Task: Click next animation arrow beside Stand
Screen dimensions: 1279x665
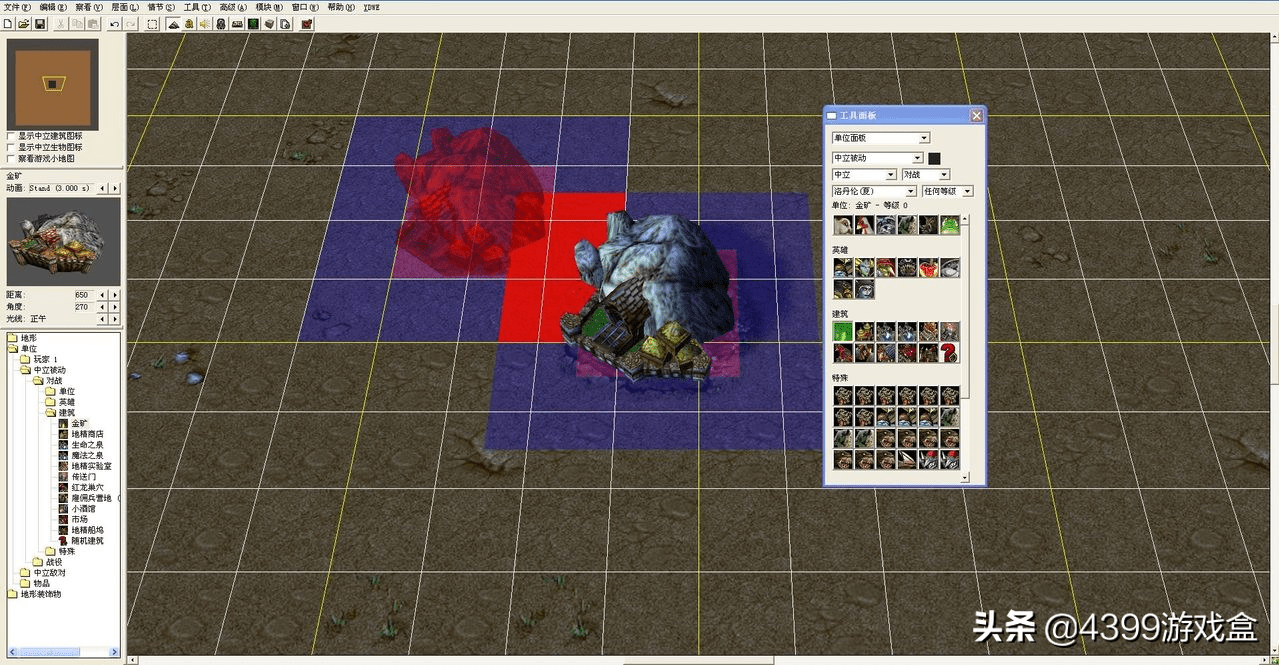Action: click(115, 188)
